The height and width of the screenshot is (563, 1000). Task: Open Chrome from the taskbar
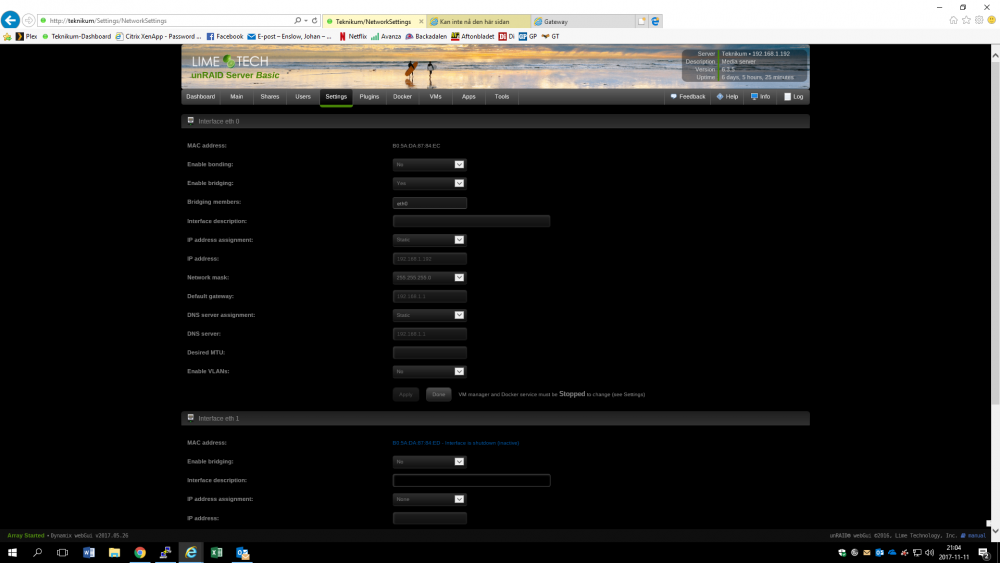point(140,553)
